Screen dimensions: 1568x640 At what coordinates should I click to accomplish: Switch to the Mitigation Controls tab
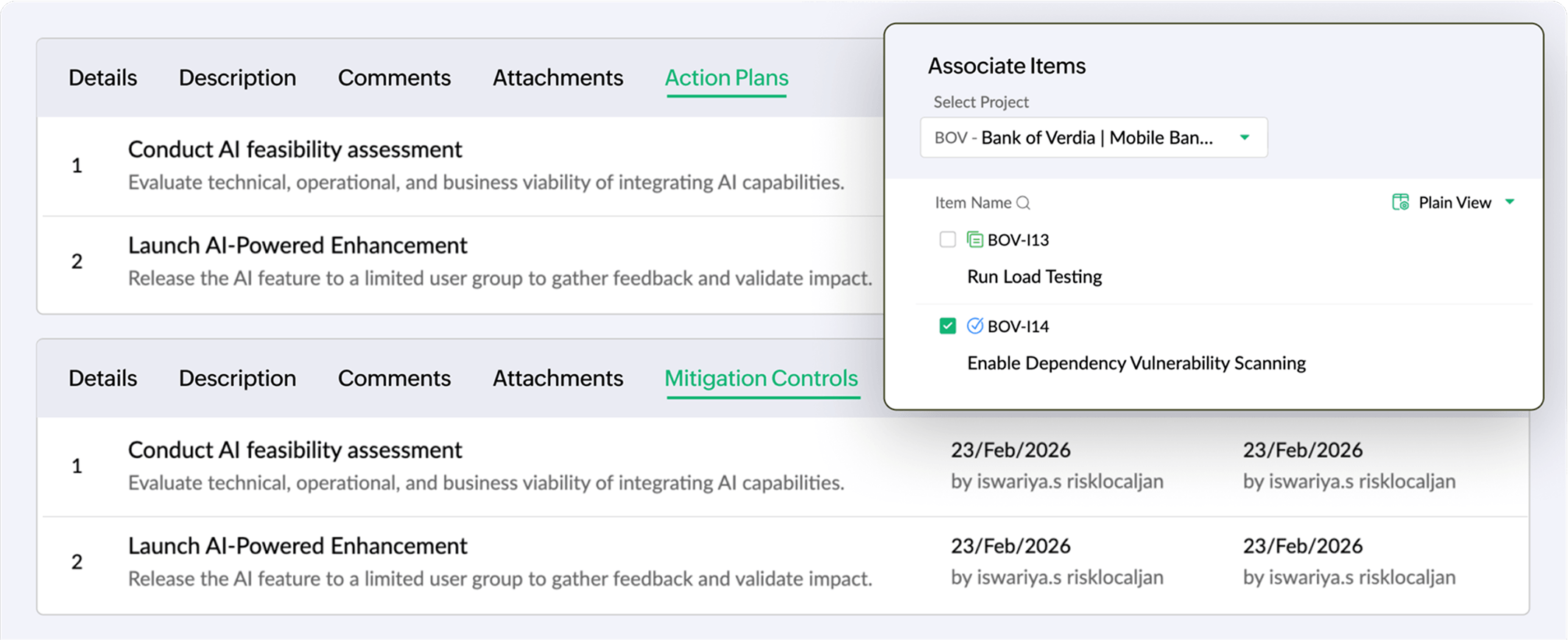pos(762,378)
